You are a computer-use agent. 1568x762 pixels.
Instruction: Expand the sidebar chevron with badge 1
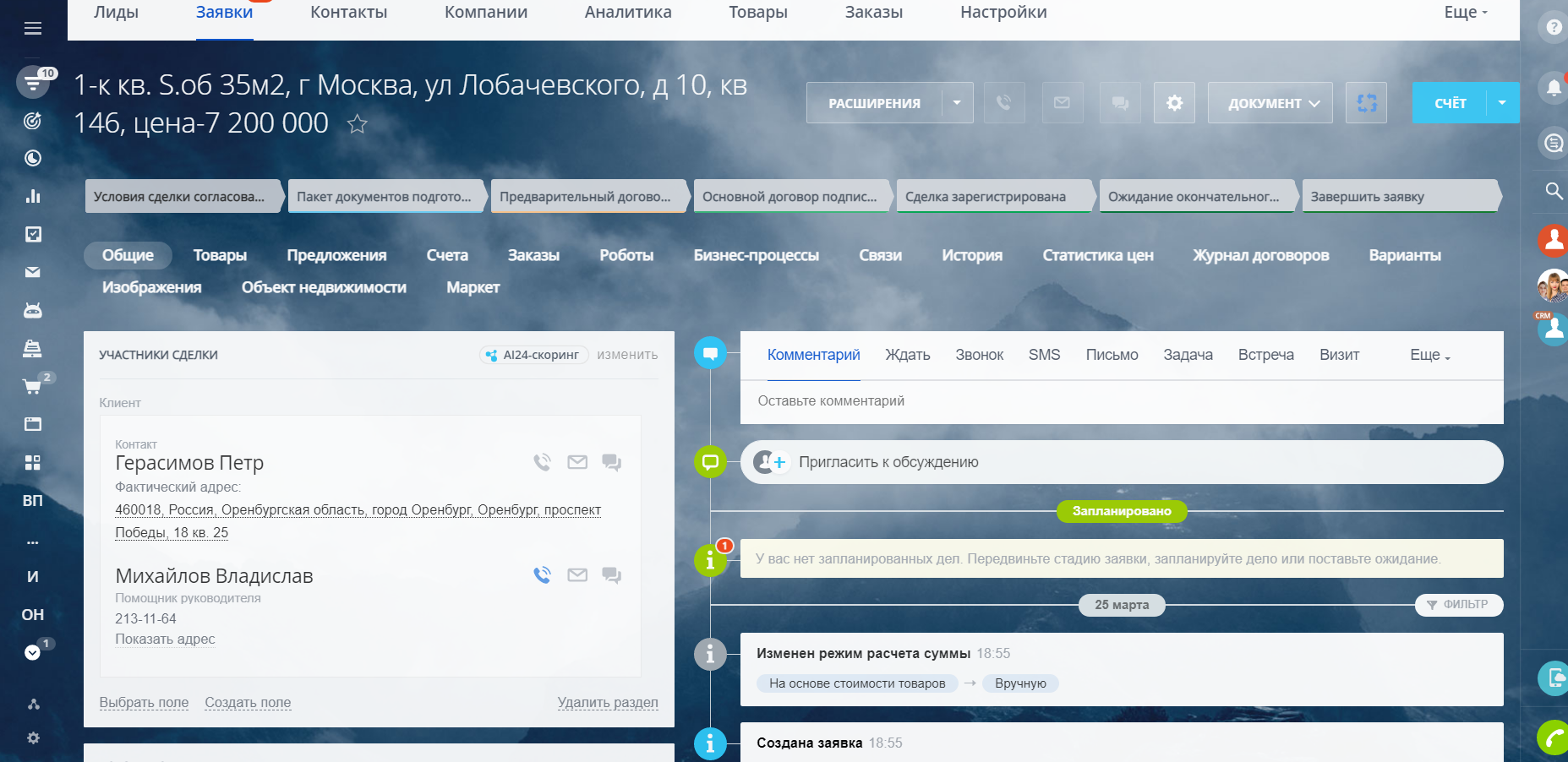click(33, 652)
